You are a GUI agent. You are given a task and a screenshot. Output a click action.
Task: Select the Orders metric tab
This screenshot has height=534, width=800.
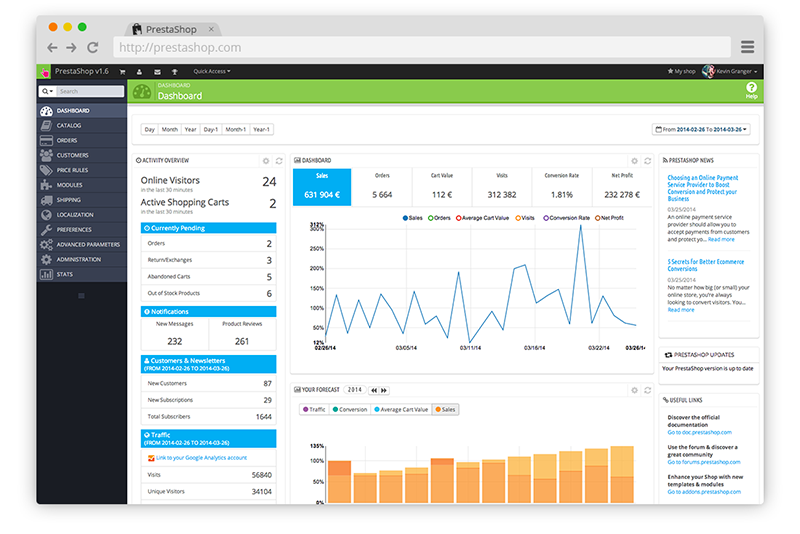(382, 187)
